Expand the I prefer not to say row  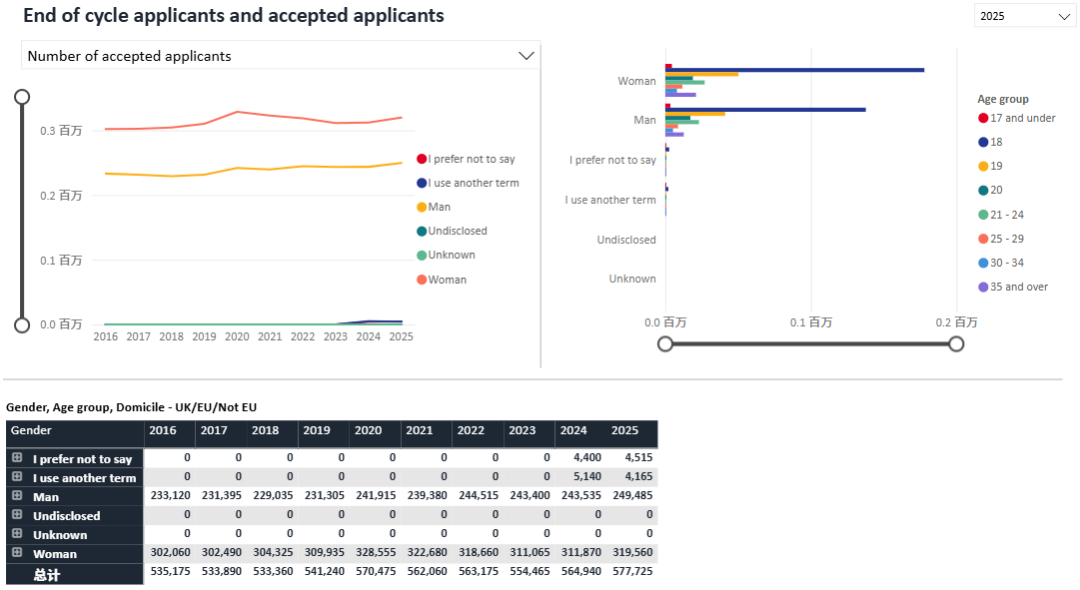(17, 458)
